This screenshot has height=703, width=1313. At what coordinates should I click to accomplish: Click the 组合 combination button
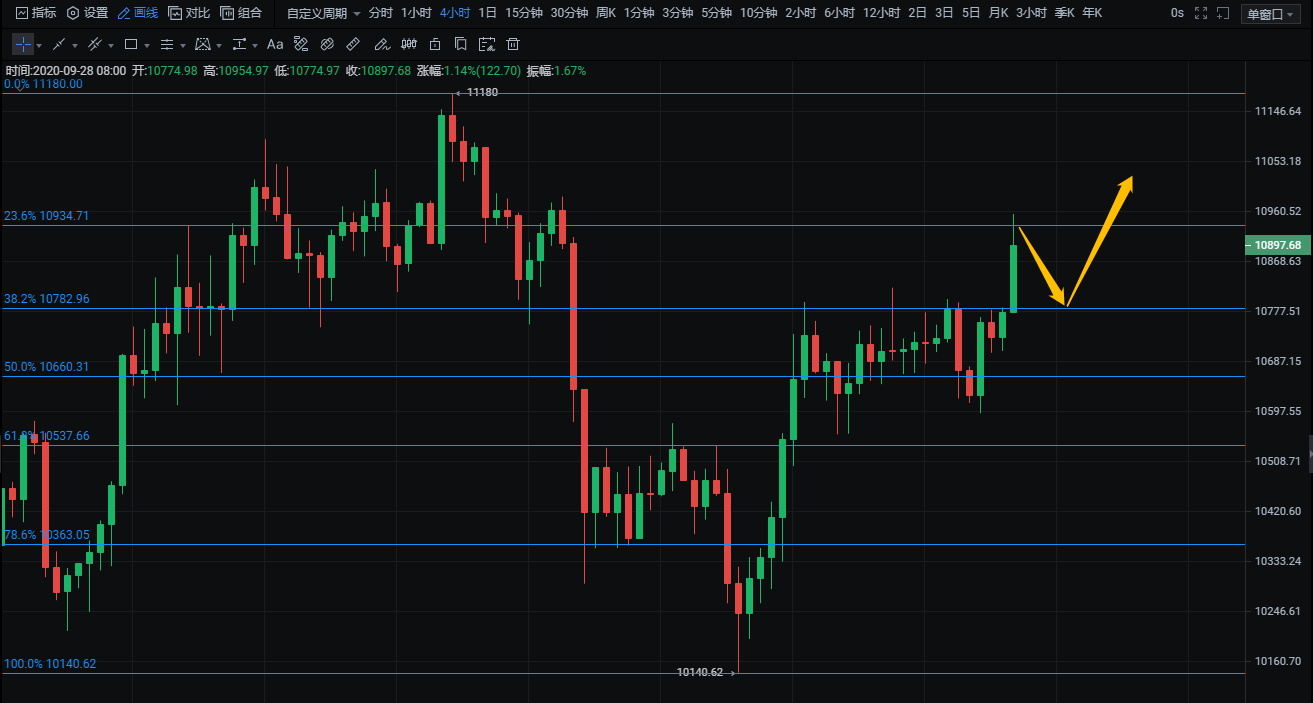(x=241, y=13)
